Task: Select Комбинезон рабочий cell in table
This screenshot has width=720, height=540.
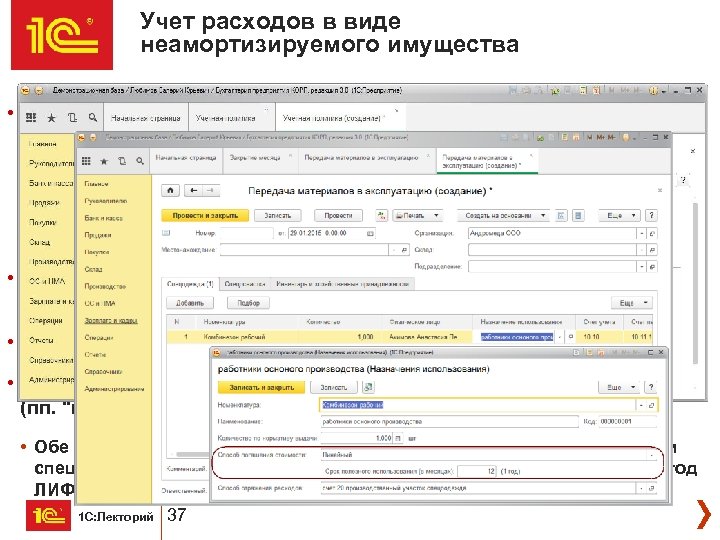Action: point(248,337)
